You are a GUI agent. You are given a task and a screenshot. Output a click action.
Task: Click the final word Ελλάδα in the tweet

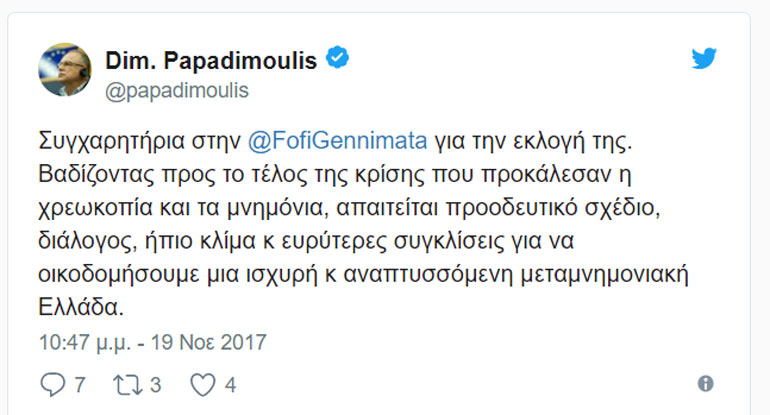click(x=72, y=306)
